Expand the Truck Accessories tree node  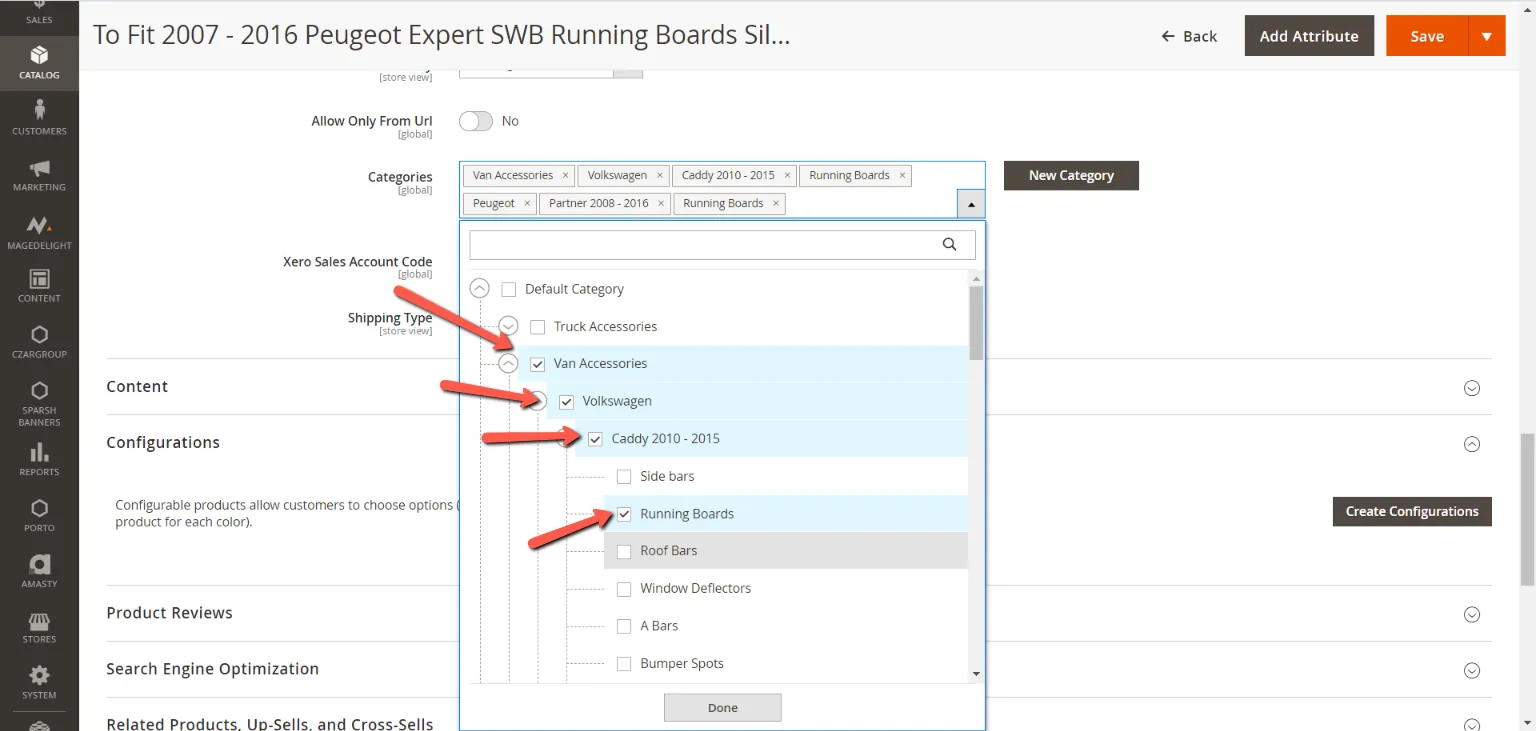pos(509,326)
